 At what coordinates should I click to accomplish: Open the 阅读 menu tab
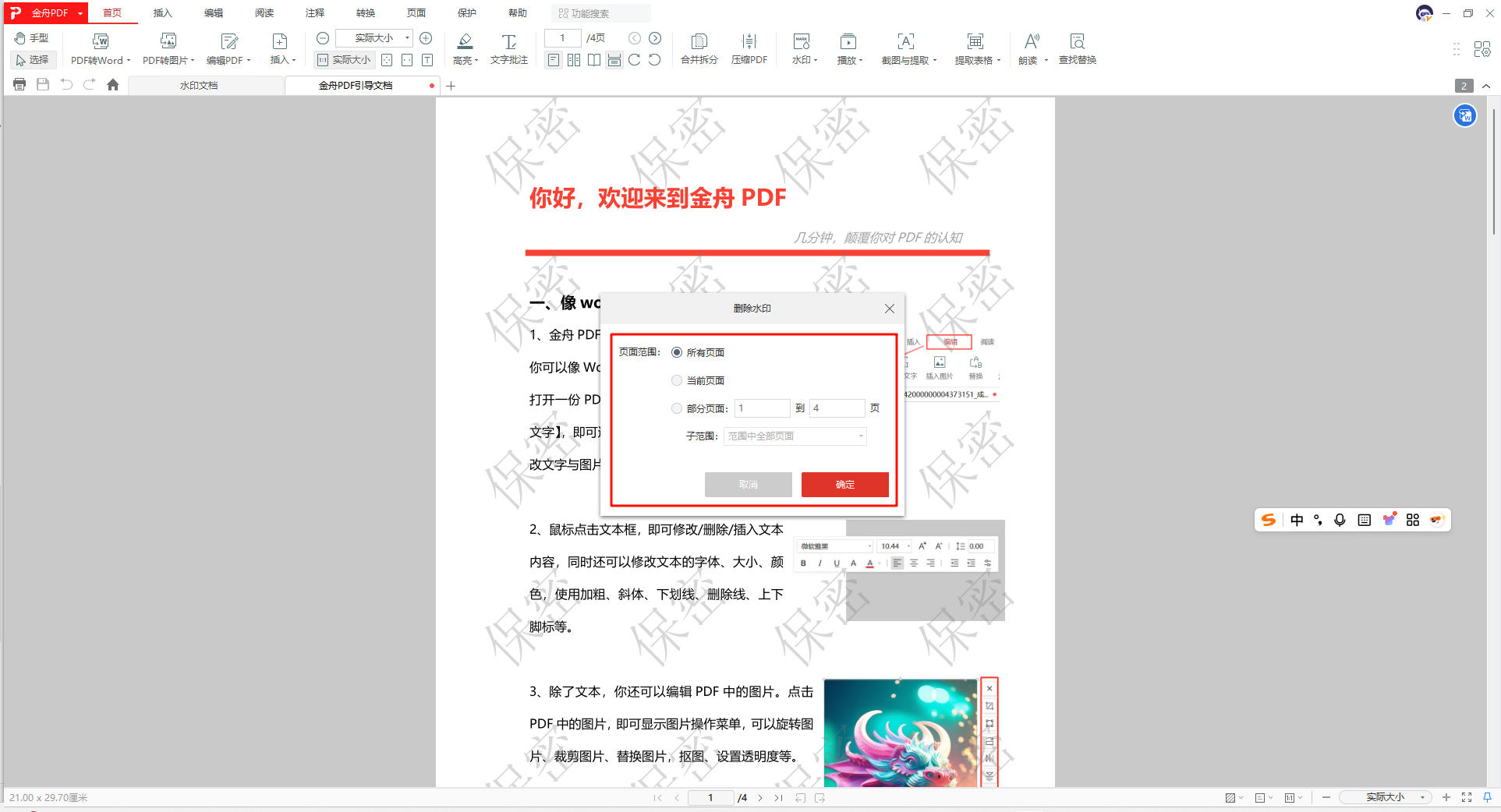click(x=264, y=13)
